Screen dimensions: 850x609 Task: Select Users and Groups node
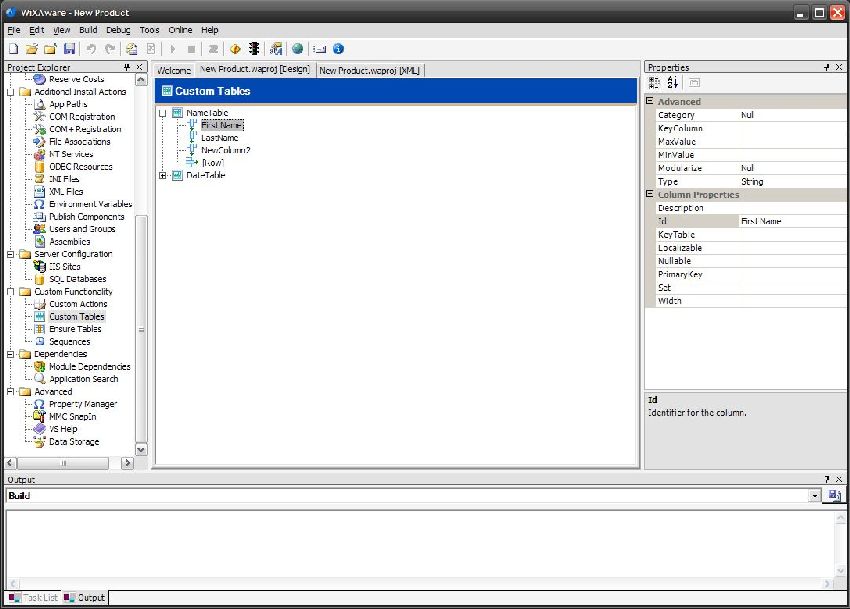coord(82,229)
